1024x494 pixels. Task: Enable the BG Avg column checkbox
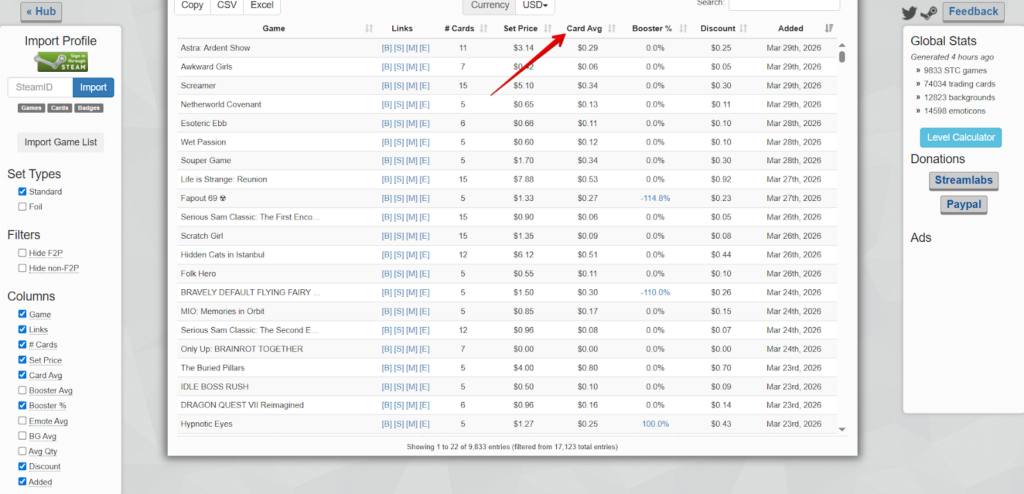click(22, 436)
